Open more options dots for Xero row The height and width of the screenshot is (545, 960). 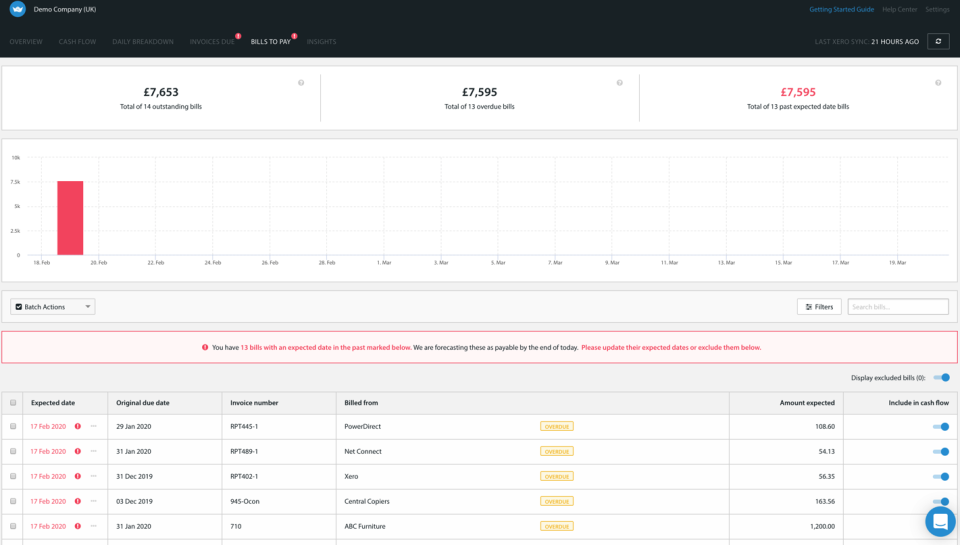94,476
